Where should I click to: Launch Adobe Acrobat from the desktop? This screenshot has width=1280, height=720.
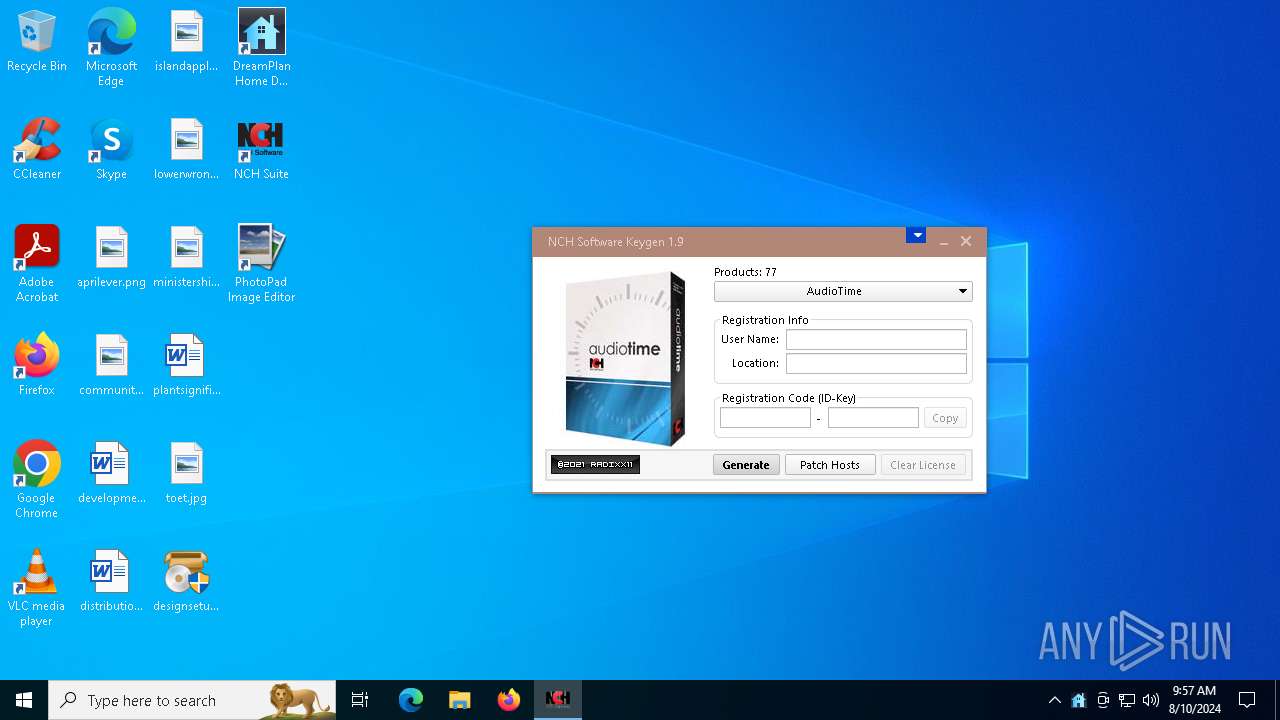click(37, 264)
